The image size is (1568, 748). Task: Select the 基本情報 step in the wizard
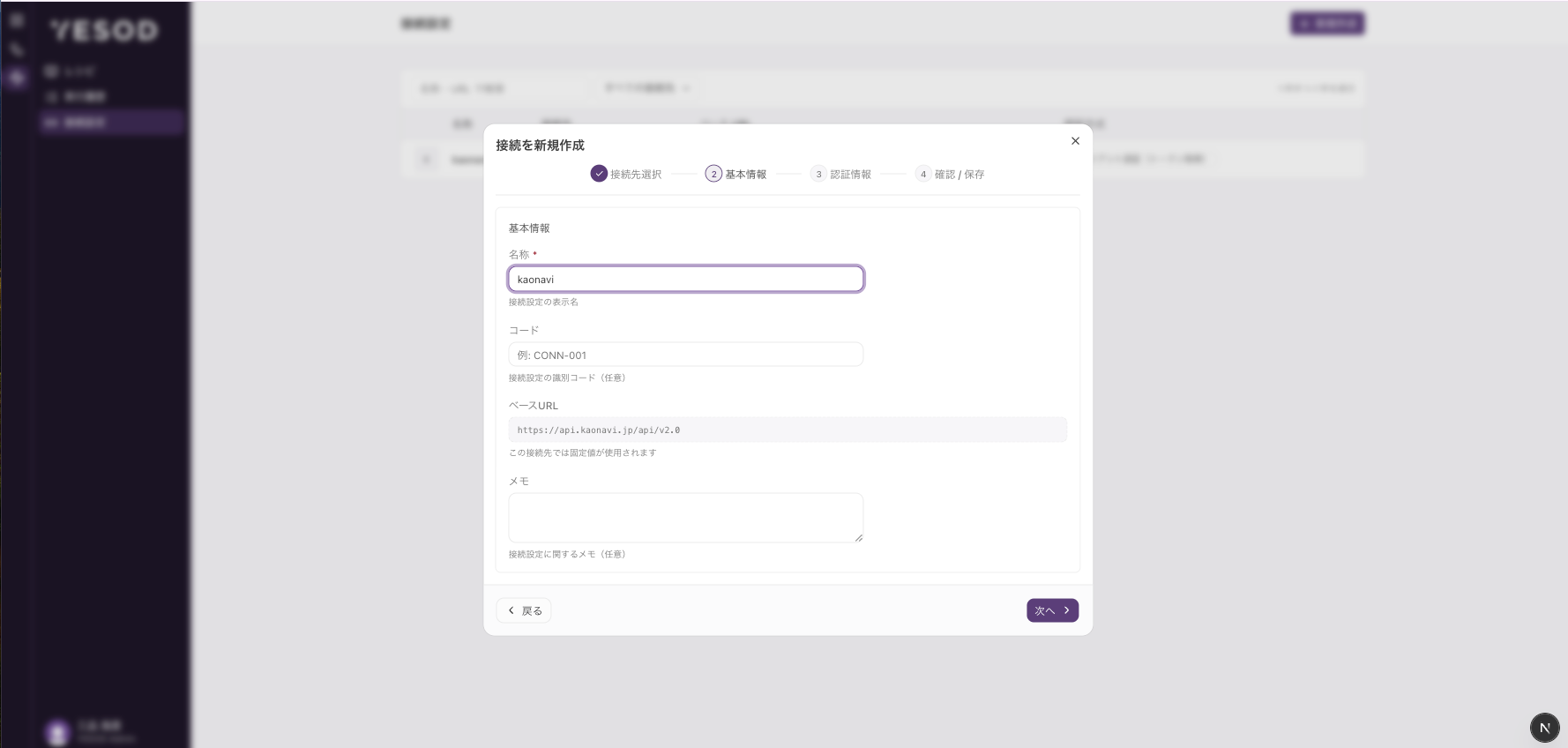pos(735,174)
